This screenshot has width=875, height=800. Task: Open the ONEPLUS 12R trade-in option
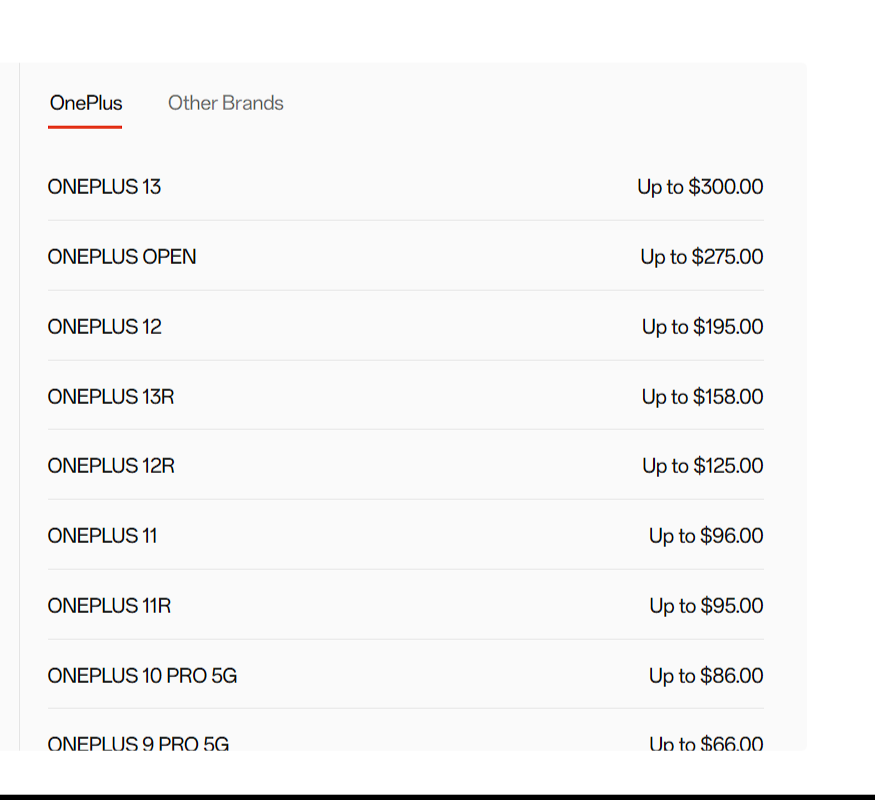[110, 466]
